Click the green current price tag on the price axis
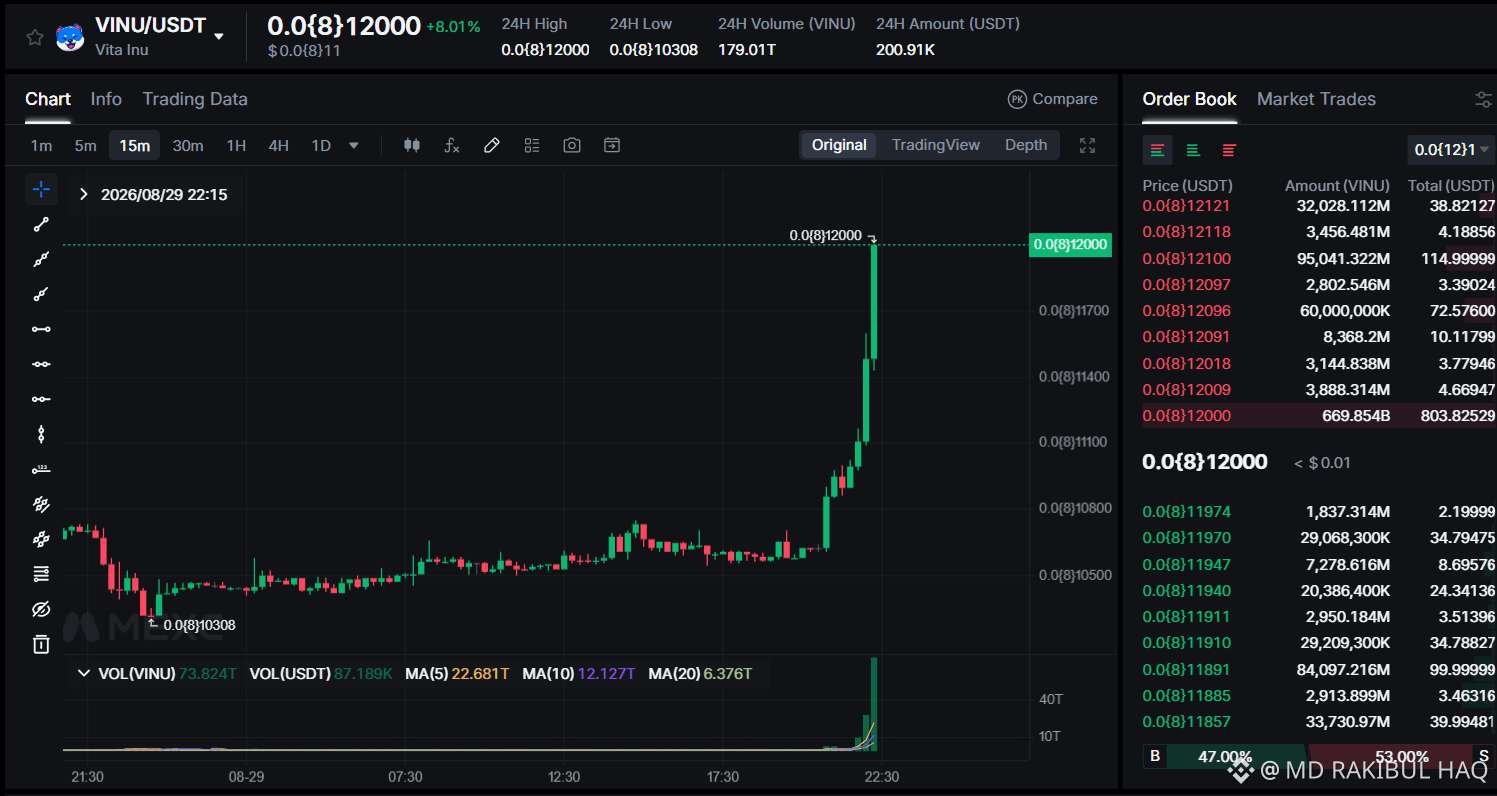The image size is (1497, 796). (x=1070, y=244)
